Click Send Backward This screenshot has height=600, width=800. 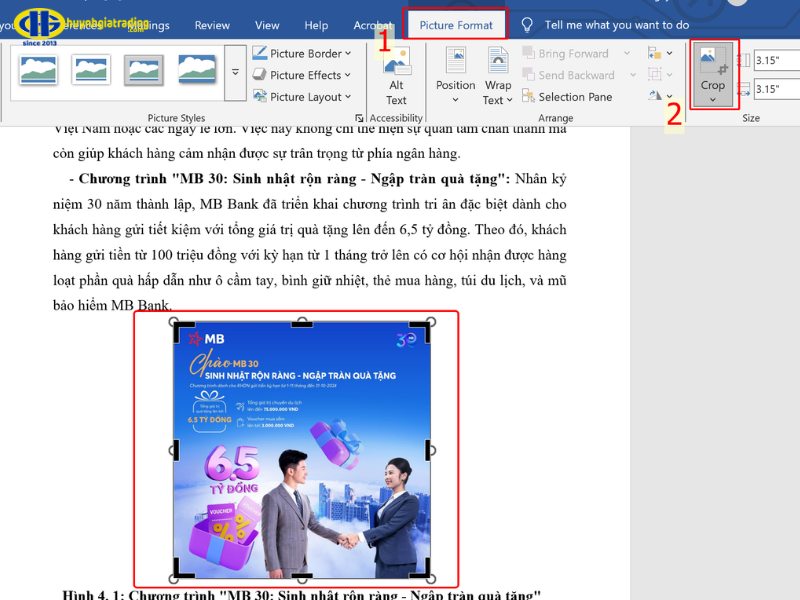(x=569, y=75)
